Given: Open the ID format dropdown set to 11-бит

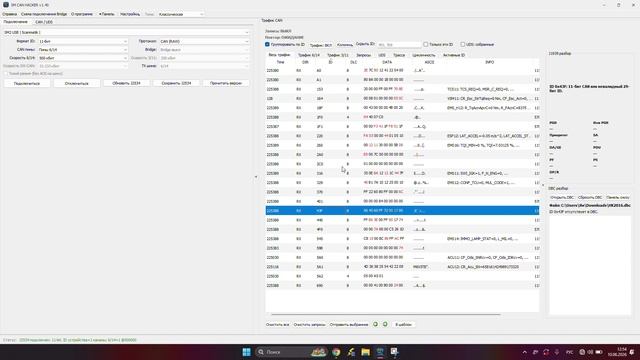Looking at the screenshot, I should pos(82,41).
